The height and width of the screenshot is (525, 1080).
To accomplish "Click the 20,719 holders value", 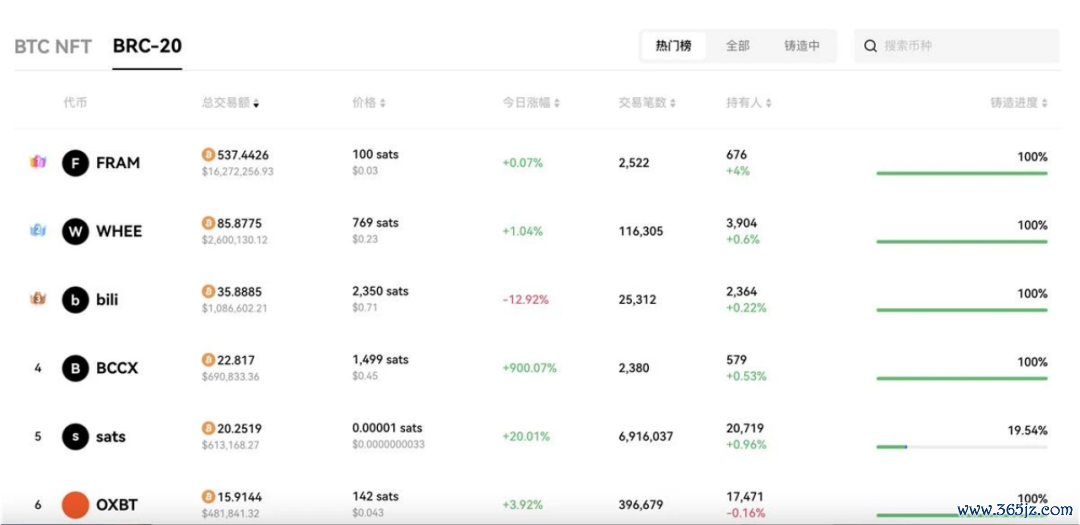I will click(745, 429).
